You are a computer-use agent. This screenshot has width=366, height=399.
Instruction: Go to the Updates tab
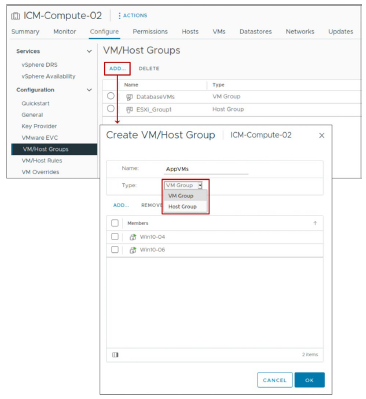click(x=341, y=32)
